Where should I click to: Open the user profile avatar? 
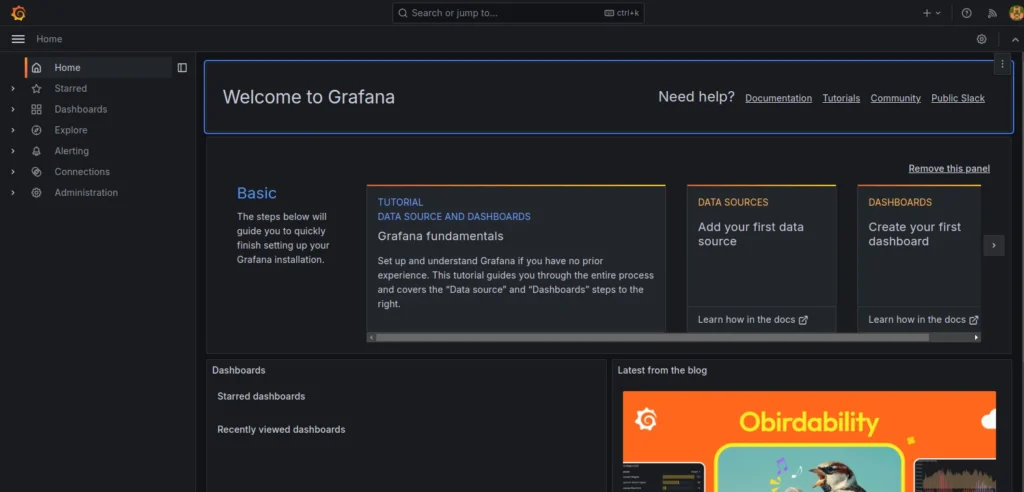click(x=1016, y=13)
